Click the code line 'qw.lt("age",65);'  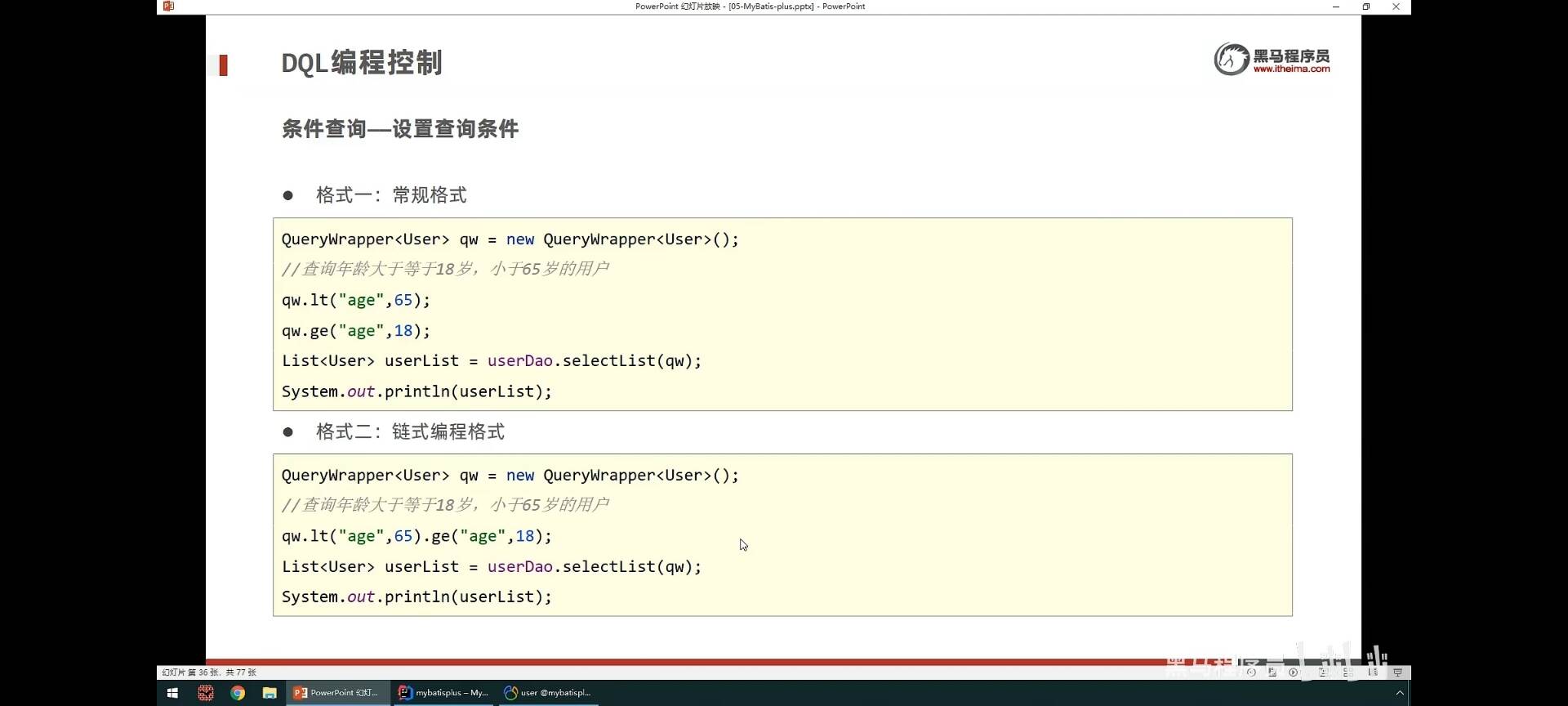click(355, 300)
